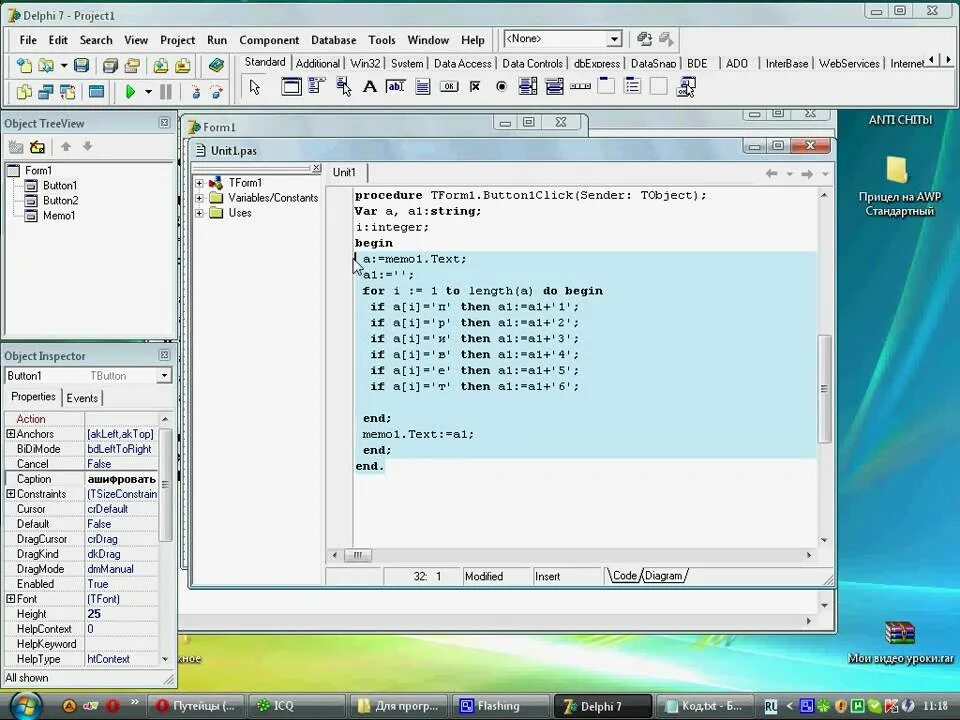
Task: Switch to the Additional palette tab
Action: [x=317, y=63]
